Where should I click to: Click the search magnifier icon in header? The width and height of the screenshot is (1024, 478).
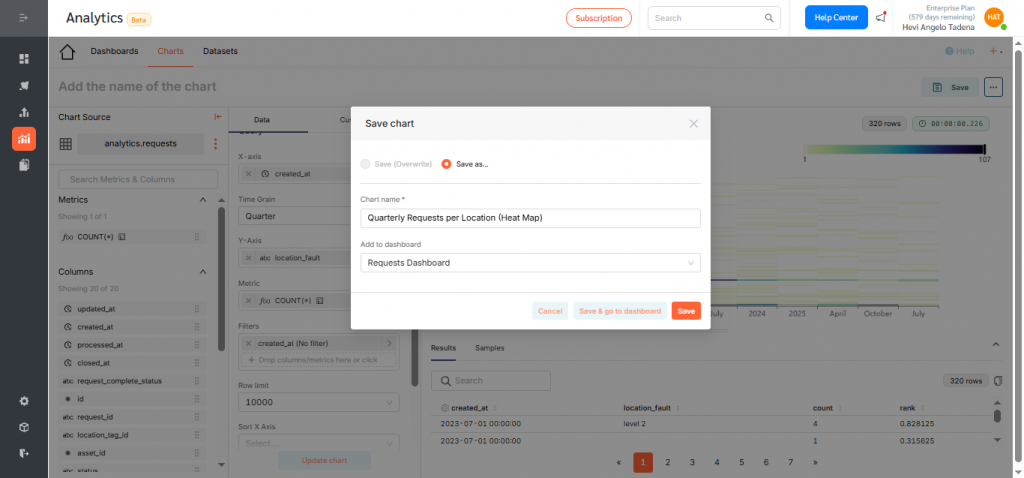coord(769,18)
